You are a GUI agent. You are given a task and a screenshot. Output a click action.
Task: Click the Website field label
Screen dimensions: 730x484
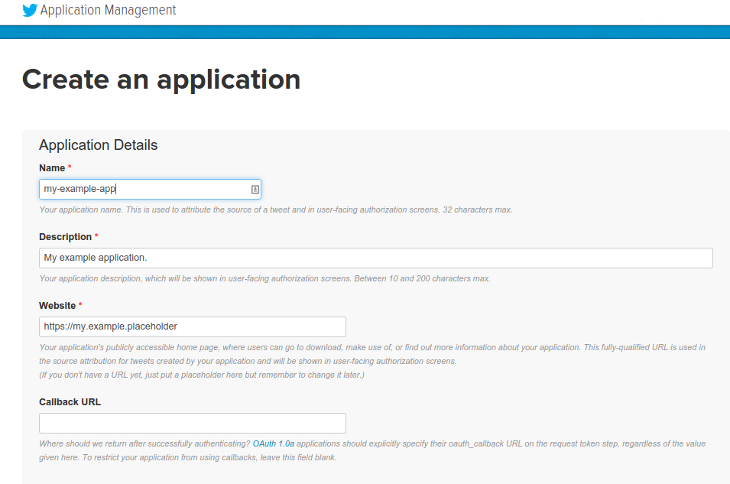point(57,306)
